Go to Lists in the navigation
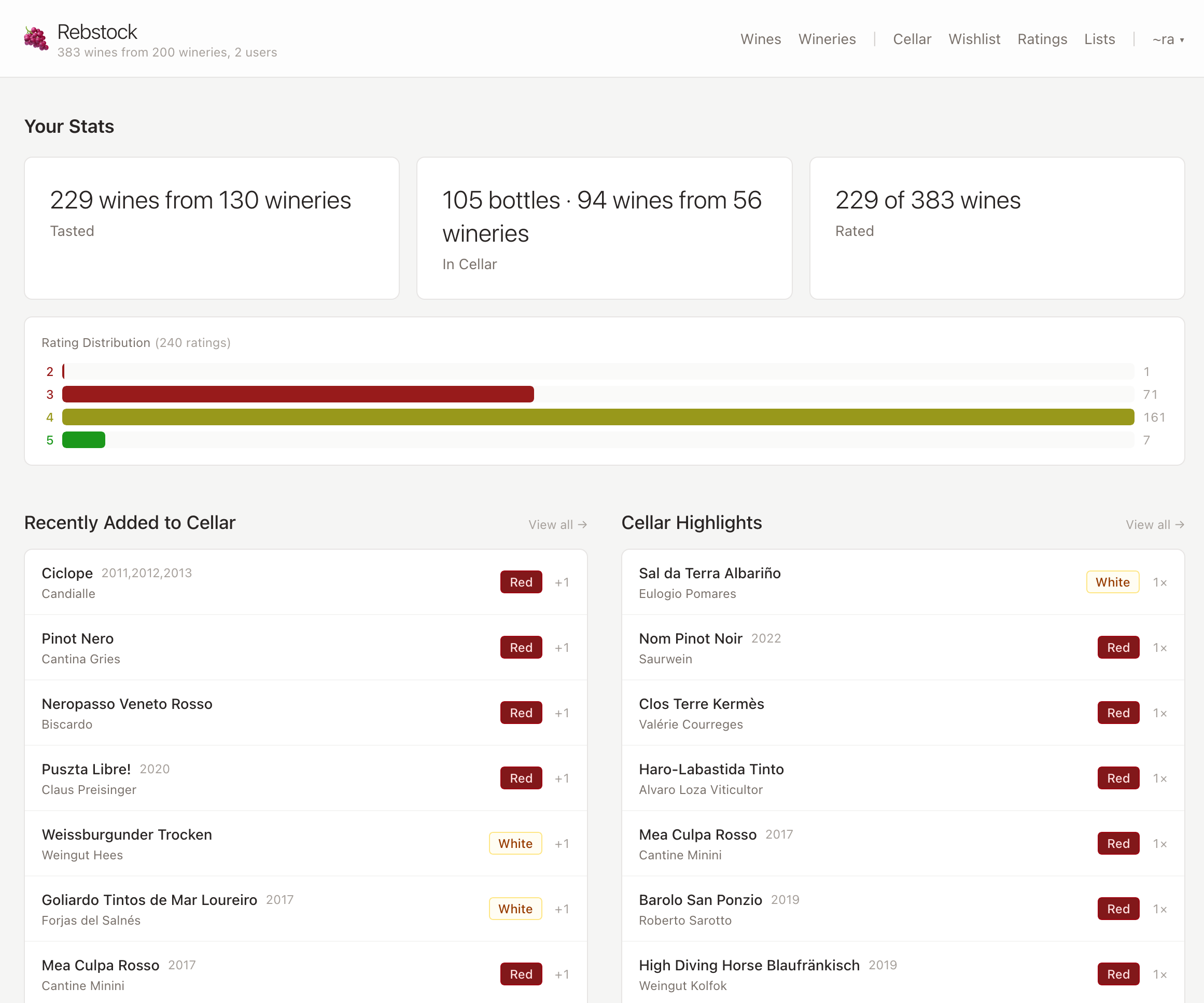1204x1003 pixels. tap(1099, 39)
